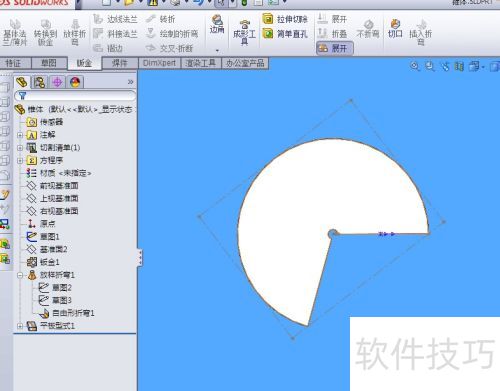Open the 成形工具 forming tool
Image resolution: width=500 pixels, height=391 pixels.
[x=244, y=33]
